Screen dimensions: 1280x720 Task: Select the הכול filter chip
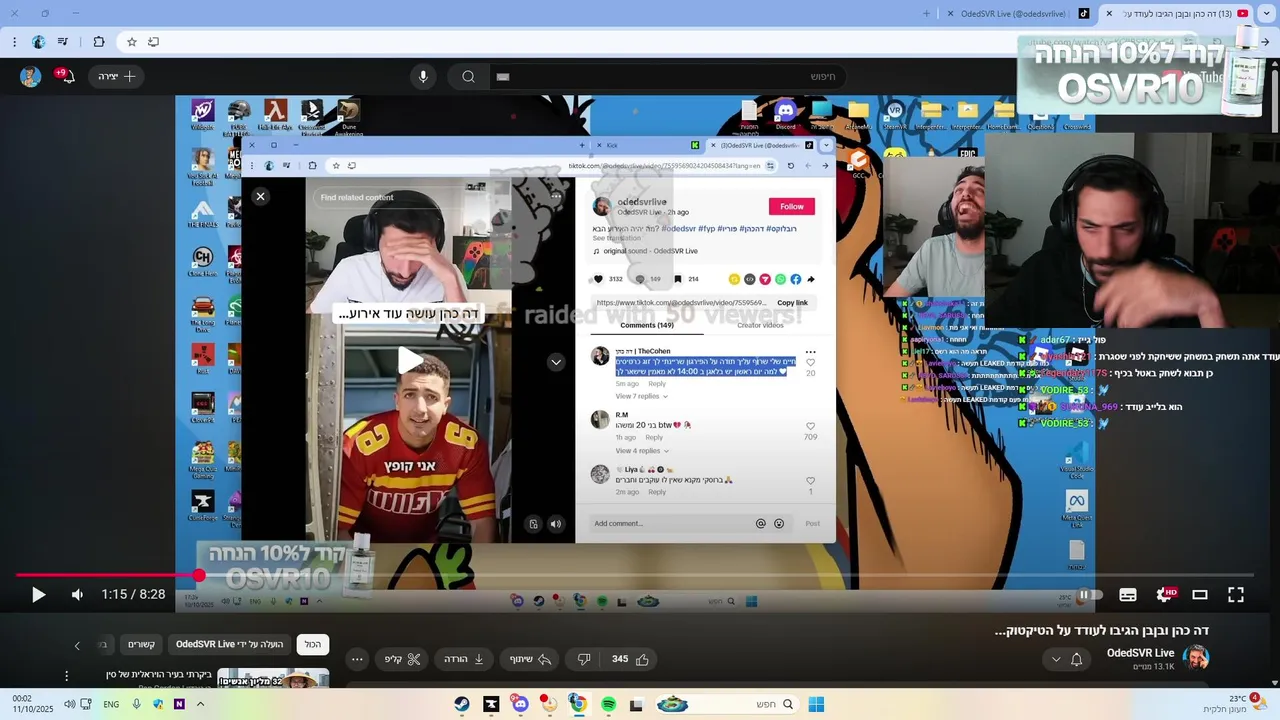coord(313,645)
